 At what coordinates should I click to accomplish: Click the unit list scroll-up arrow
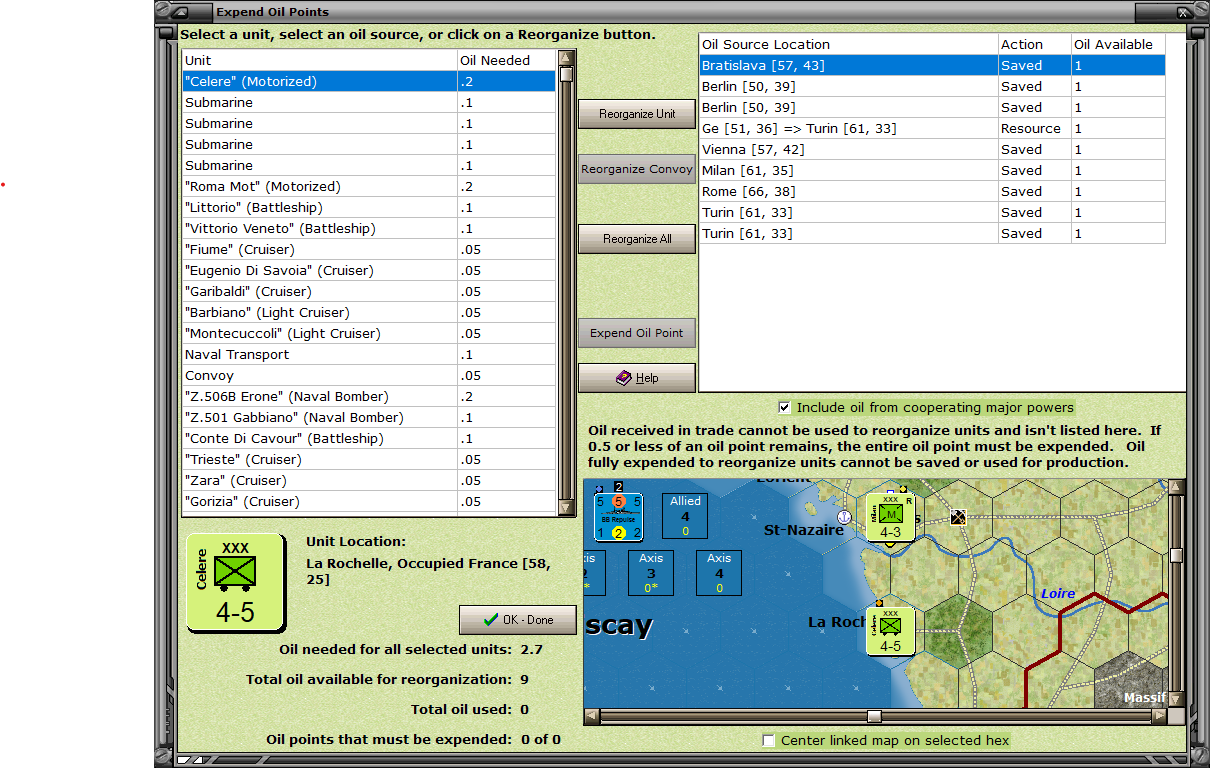click(x=566, y=58)
